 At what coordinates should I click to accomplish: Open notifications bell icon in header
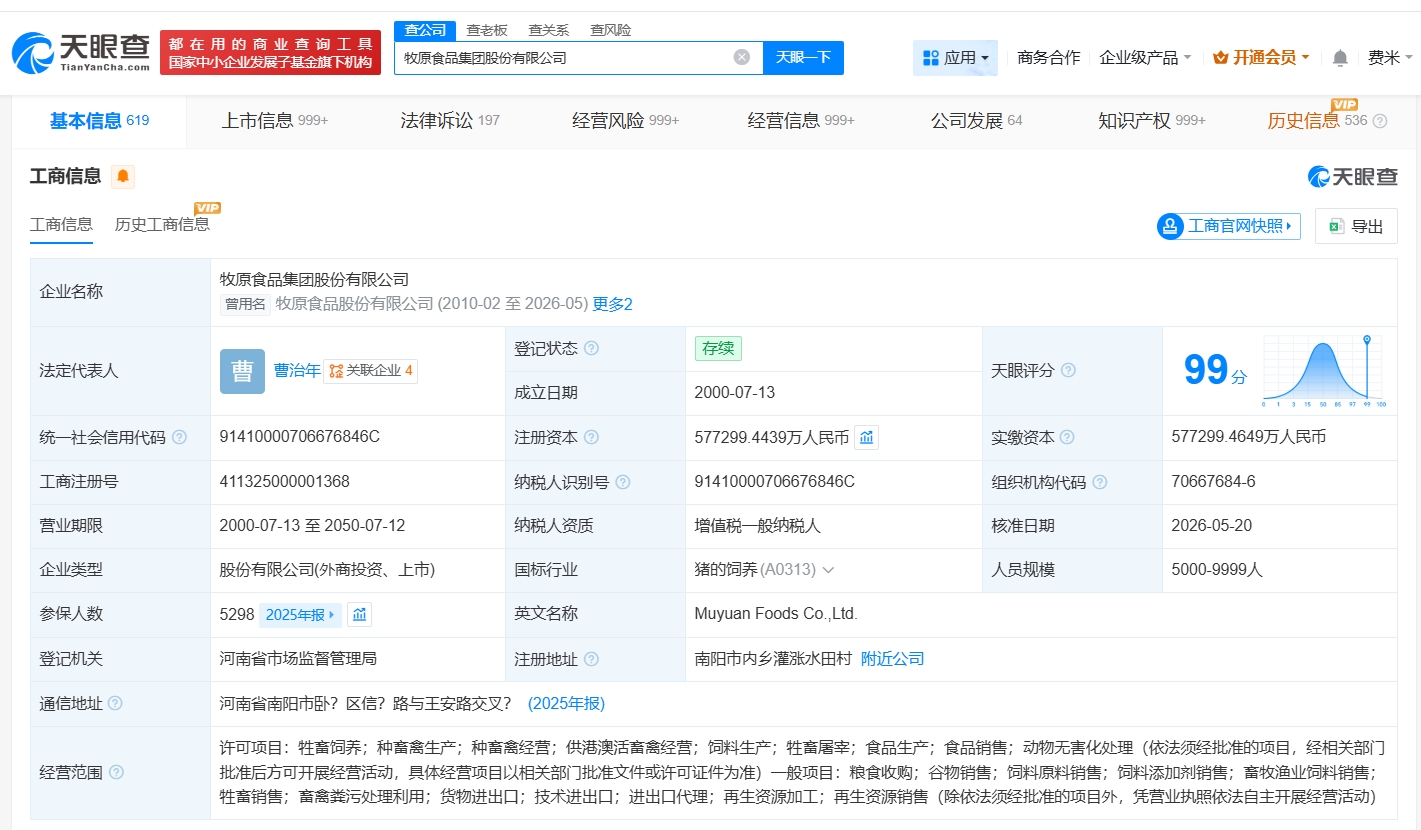point(1340,58)
